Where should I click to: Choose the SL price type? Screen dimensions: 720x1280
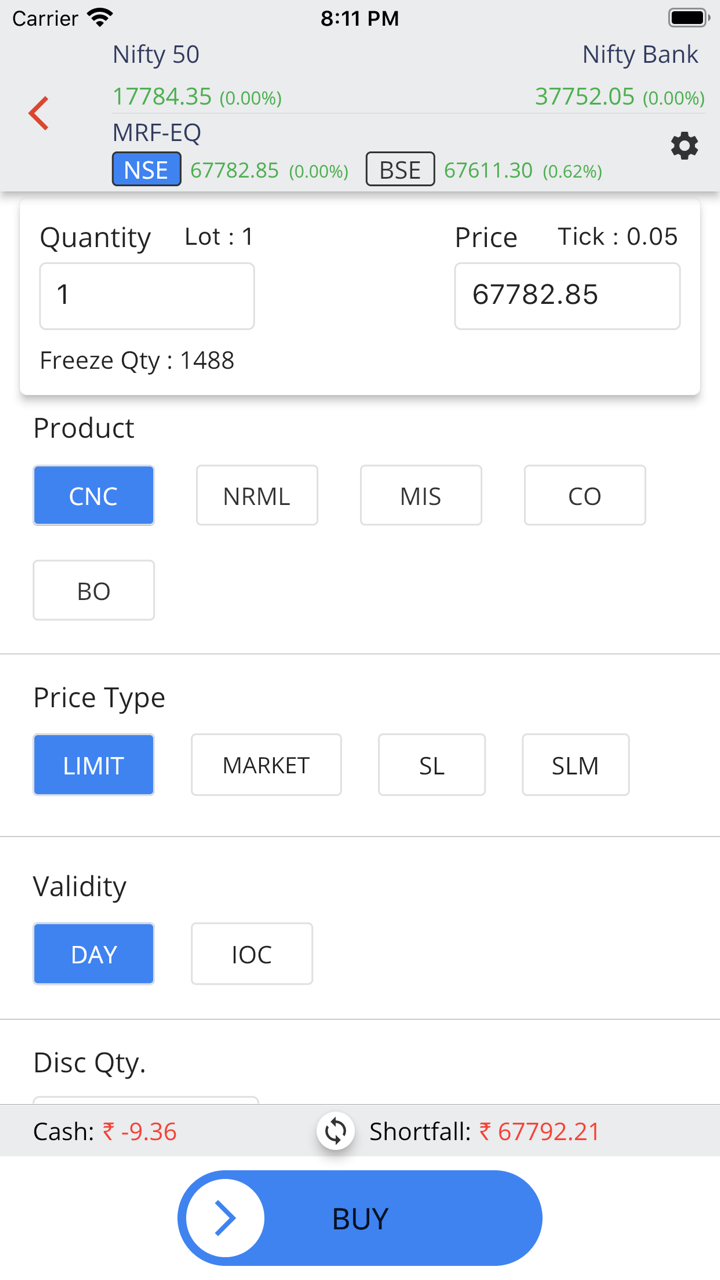point(432,765)
